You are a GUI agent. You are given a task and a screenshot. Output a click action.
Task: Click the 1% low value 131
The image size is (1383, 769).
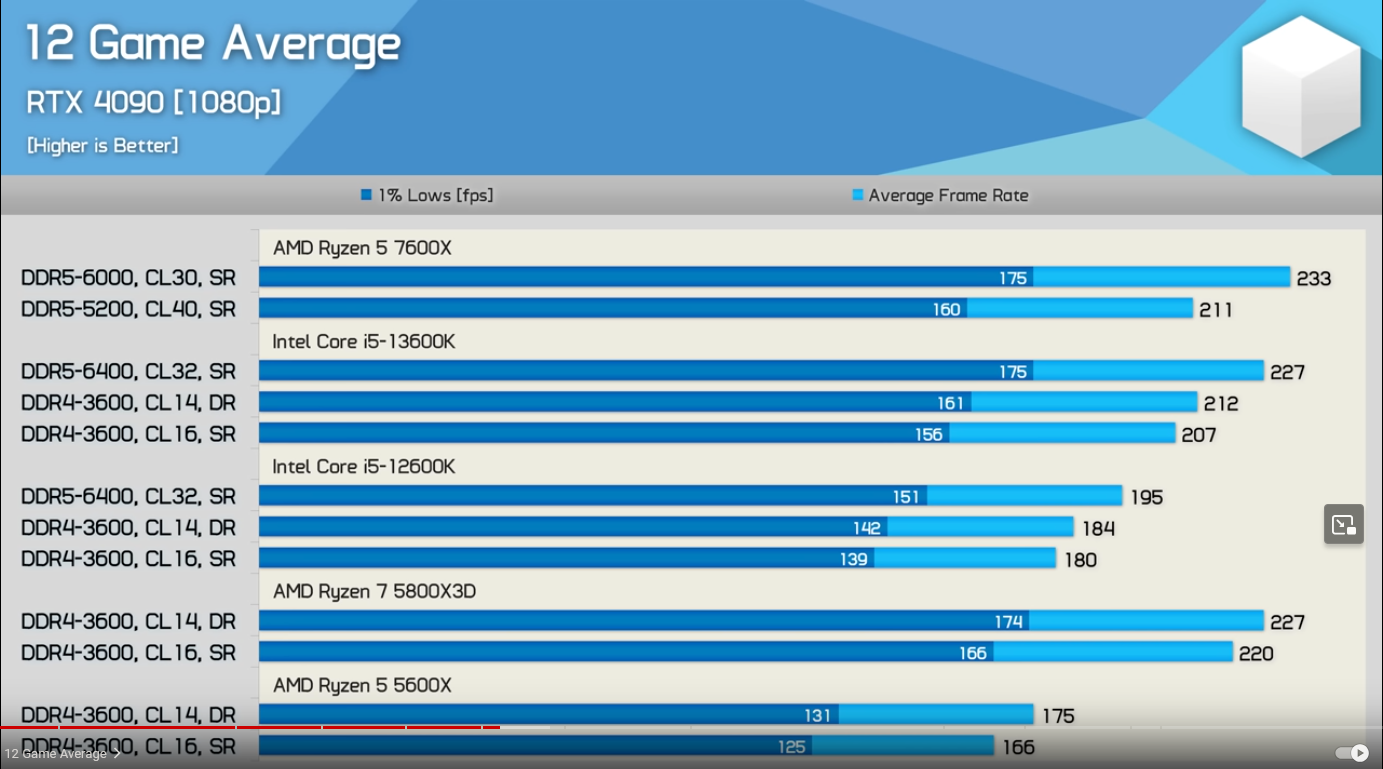tap(817, 716)
